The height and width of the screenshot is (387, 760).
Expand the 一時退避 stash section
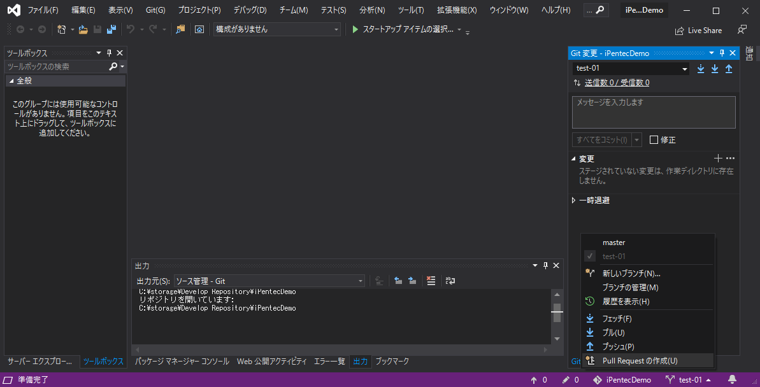574,200
